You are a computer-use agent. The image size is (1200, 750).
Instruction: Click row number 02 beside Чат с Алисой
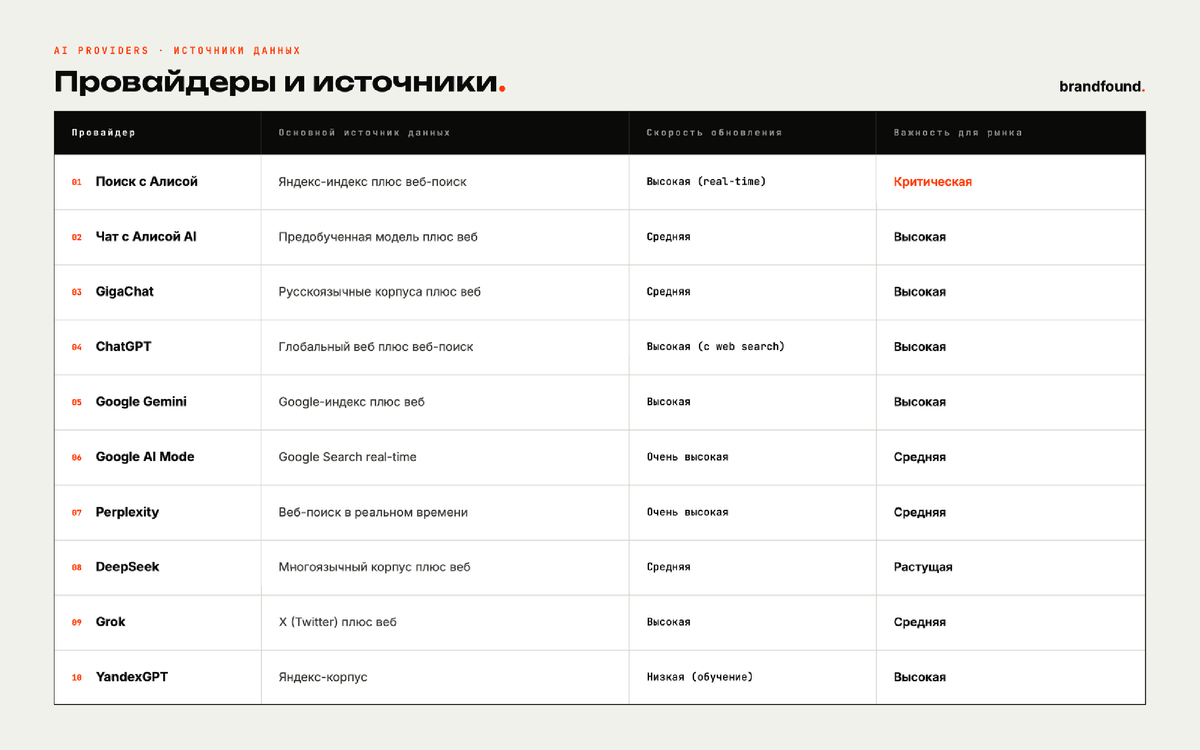[x=76, y=238]
